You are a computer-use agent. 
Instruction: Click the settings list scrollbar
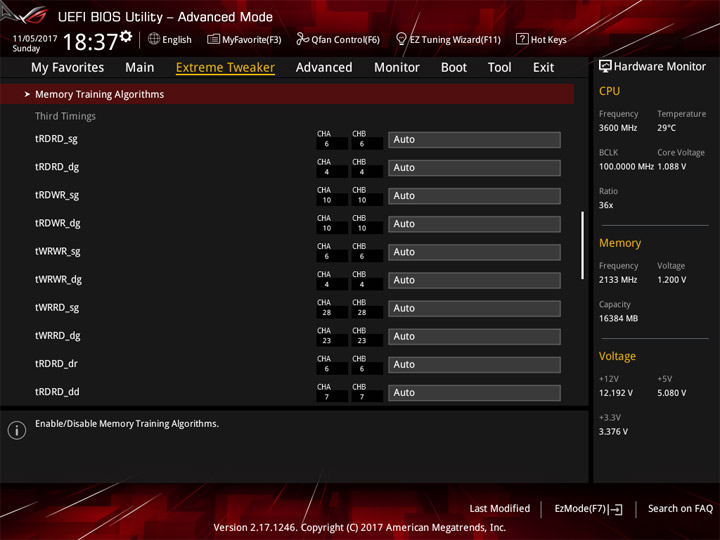pyautogui.click(x=582, y=245)
